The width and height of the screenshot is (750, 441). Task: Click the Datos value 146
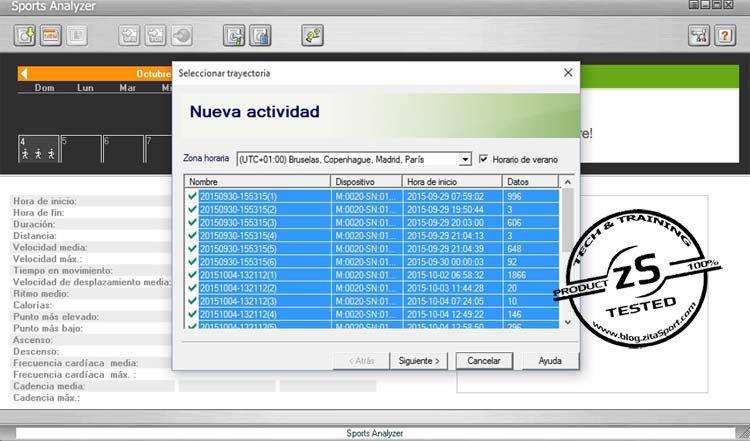click(x=514, y=315)
